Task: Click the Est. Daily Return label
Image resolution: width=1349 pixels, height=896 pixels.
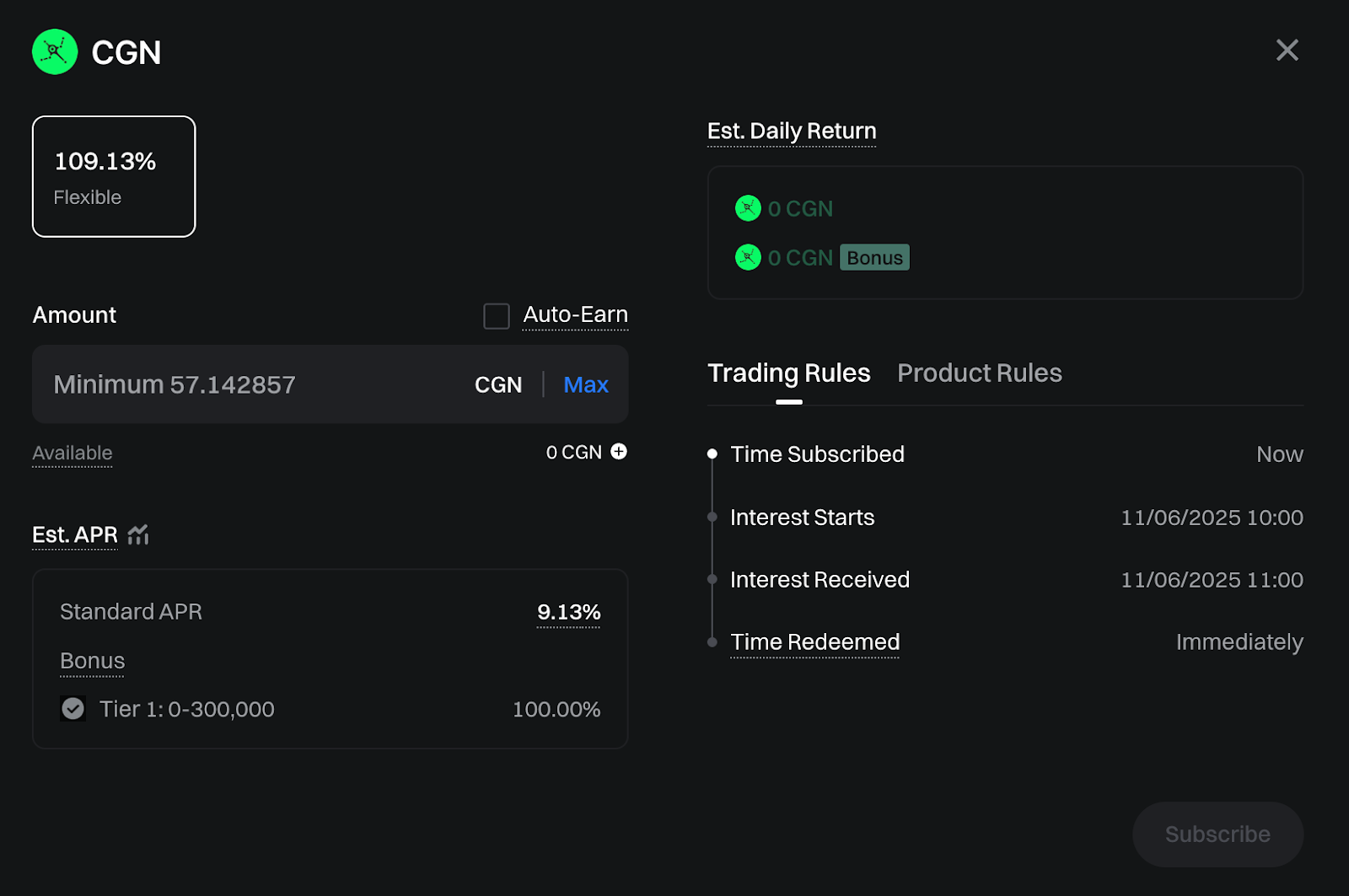Action: 792,131
